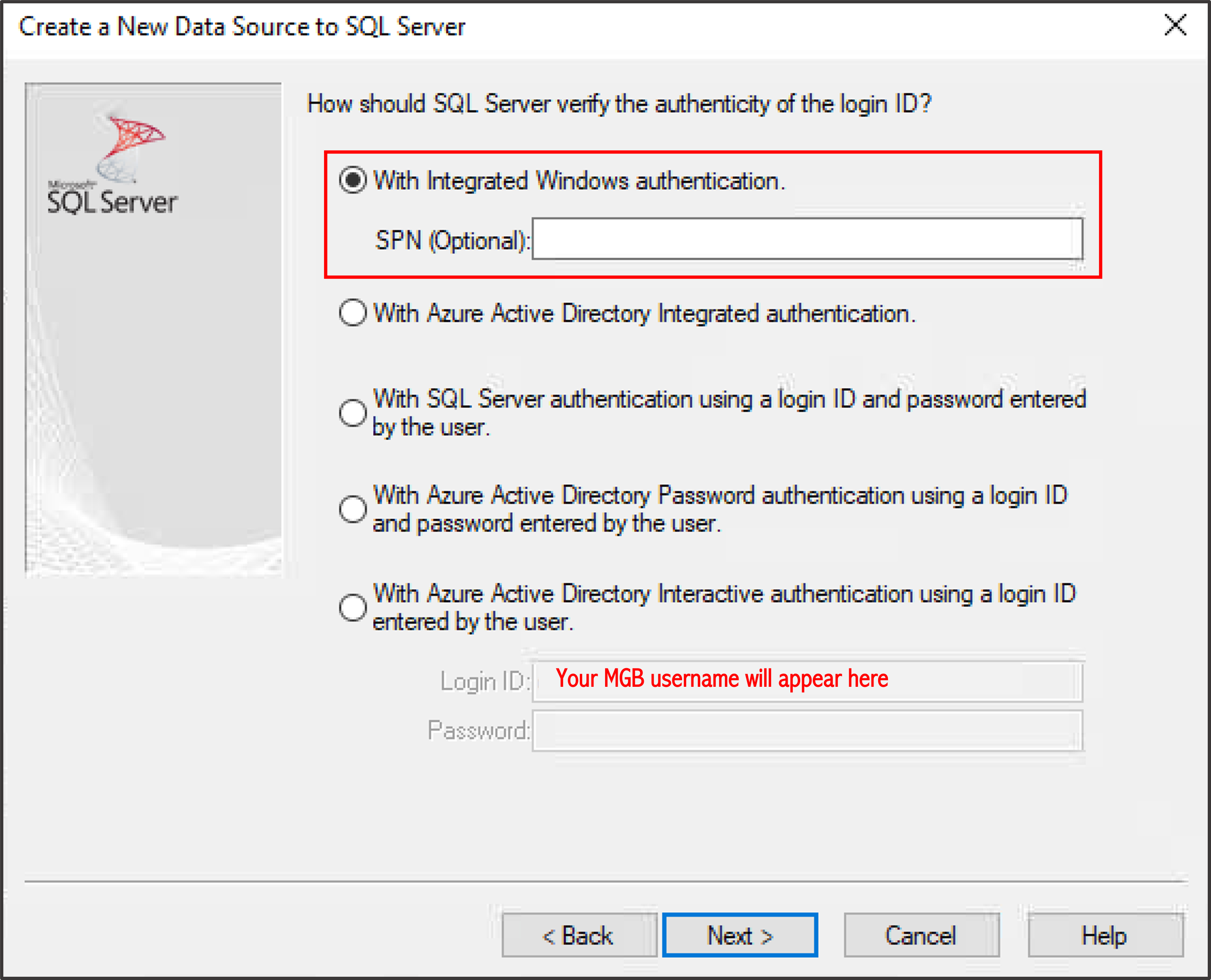Cancel the data source wizard
The height and width of the screenshot is (980, 1211).
(921, 935)
